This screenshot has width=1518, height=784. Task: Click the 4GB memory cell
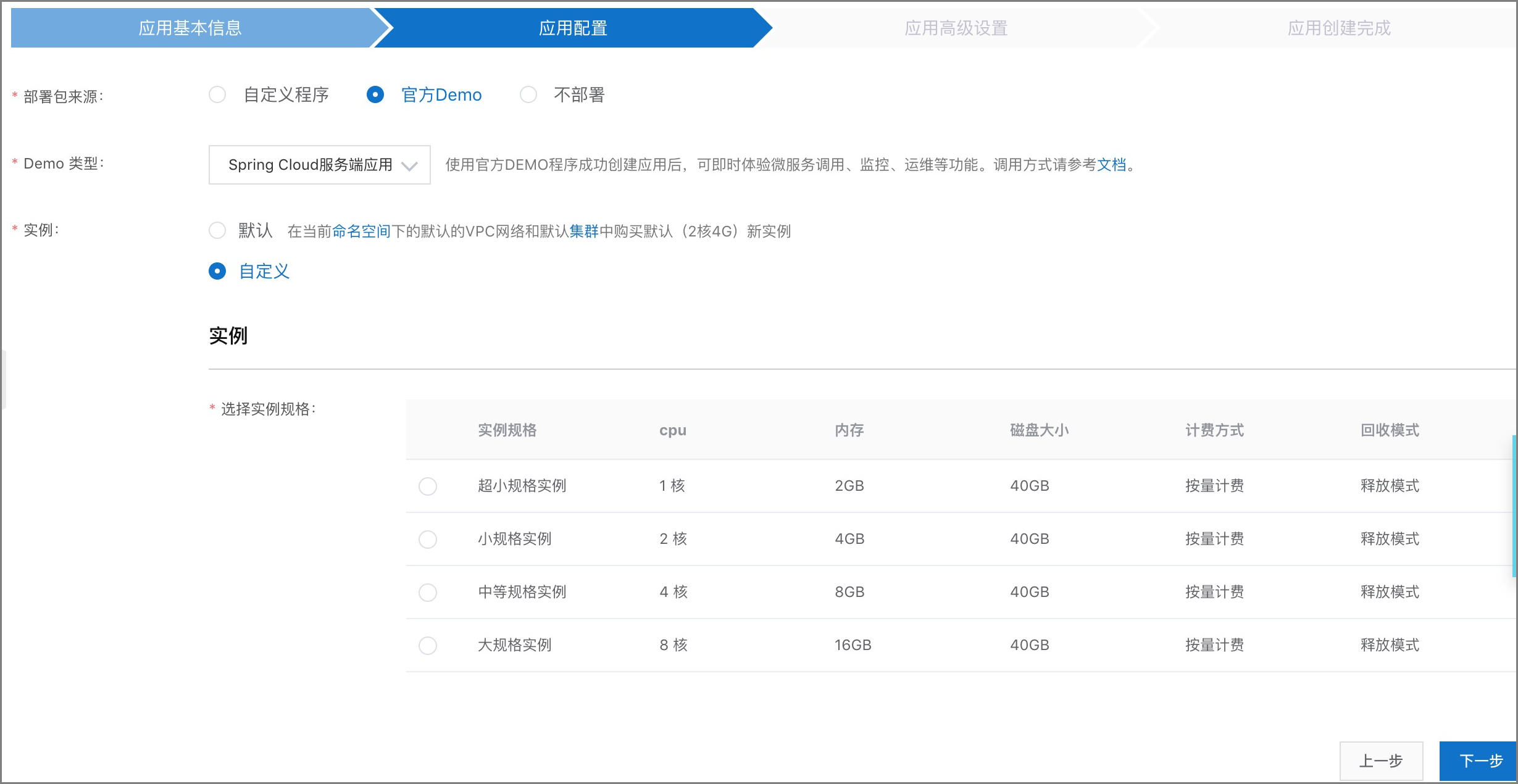(849, 539)
